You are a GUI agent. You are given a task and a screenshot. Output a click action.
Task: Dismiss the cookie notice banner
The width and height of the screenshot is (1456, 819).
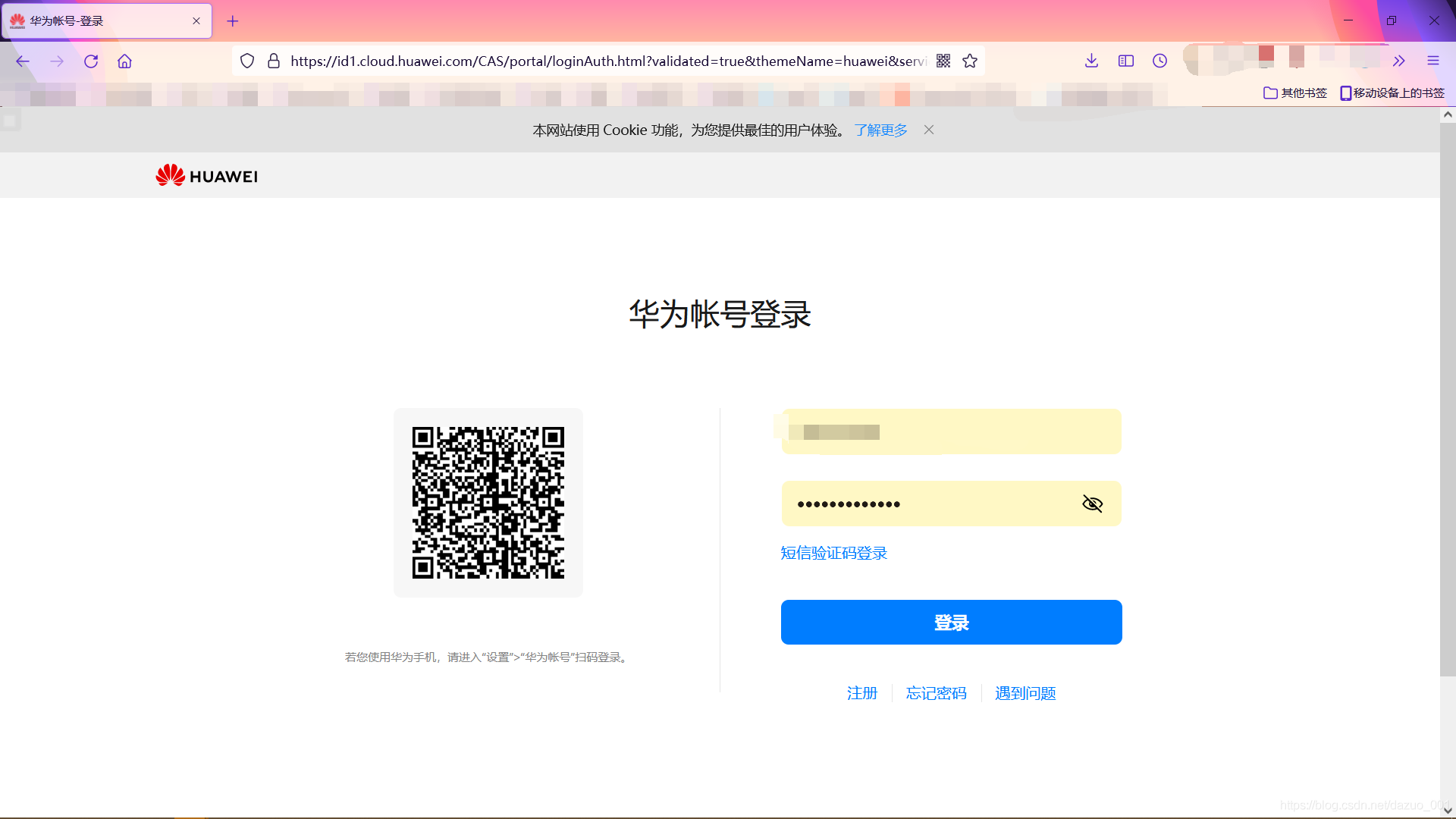pos(929,130)
